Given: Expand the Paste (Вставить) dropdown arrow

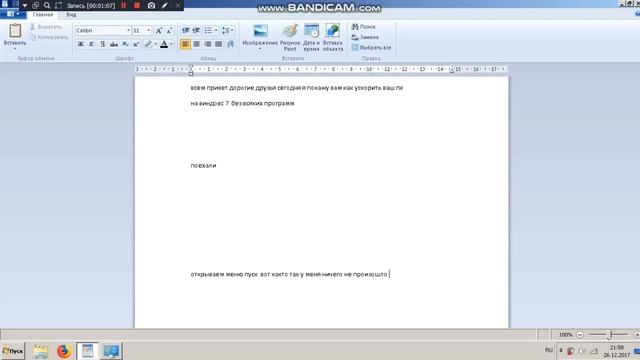Looking at the screenshot, I should (15, 49).
